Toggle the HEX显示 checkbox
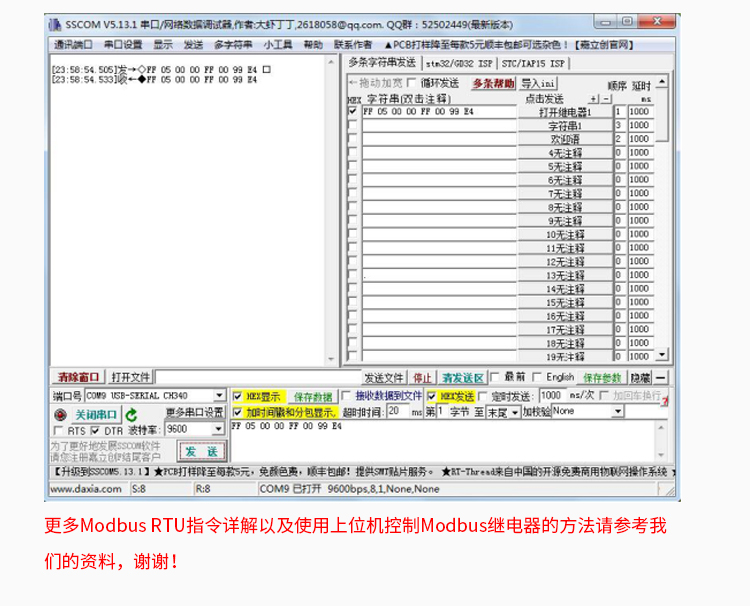This screenshot has width=750, height=606. coord(238,396)
